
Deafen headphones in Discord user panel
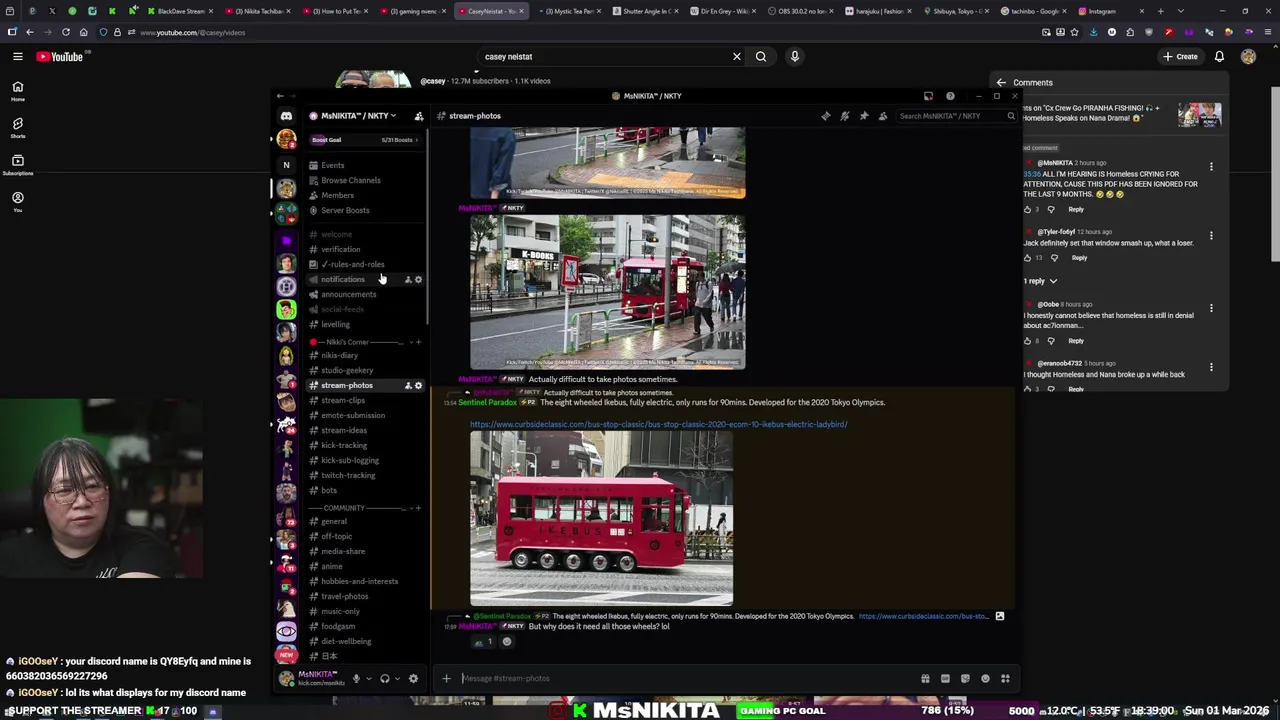point(384,678)
